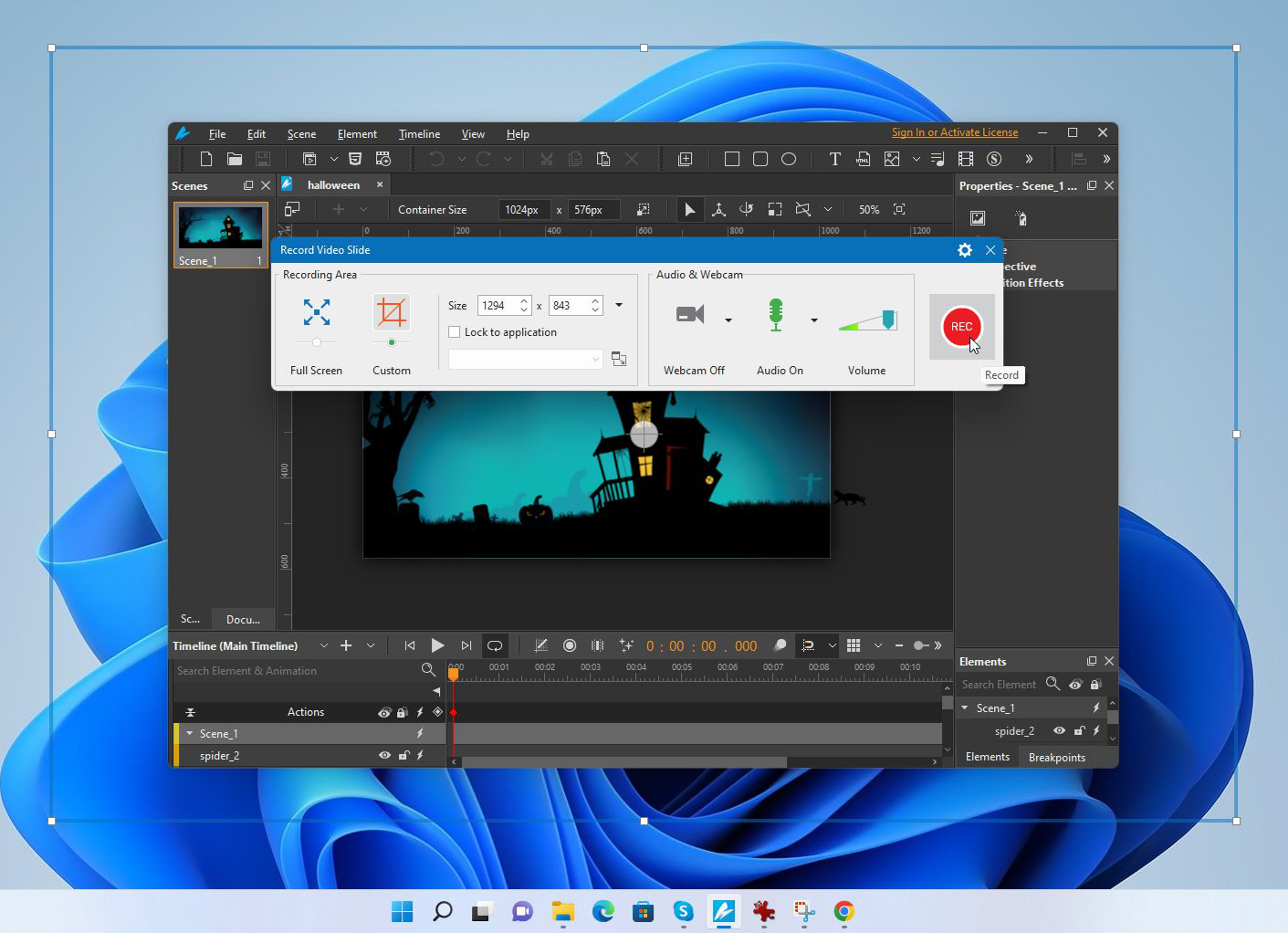This screenshot has height=933, width=1288.
Task: Select the Ellipse shape tool
Action: pyautogui.click(x=789, y=159)
